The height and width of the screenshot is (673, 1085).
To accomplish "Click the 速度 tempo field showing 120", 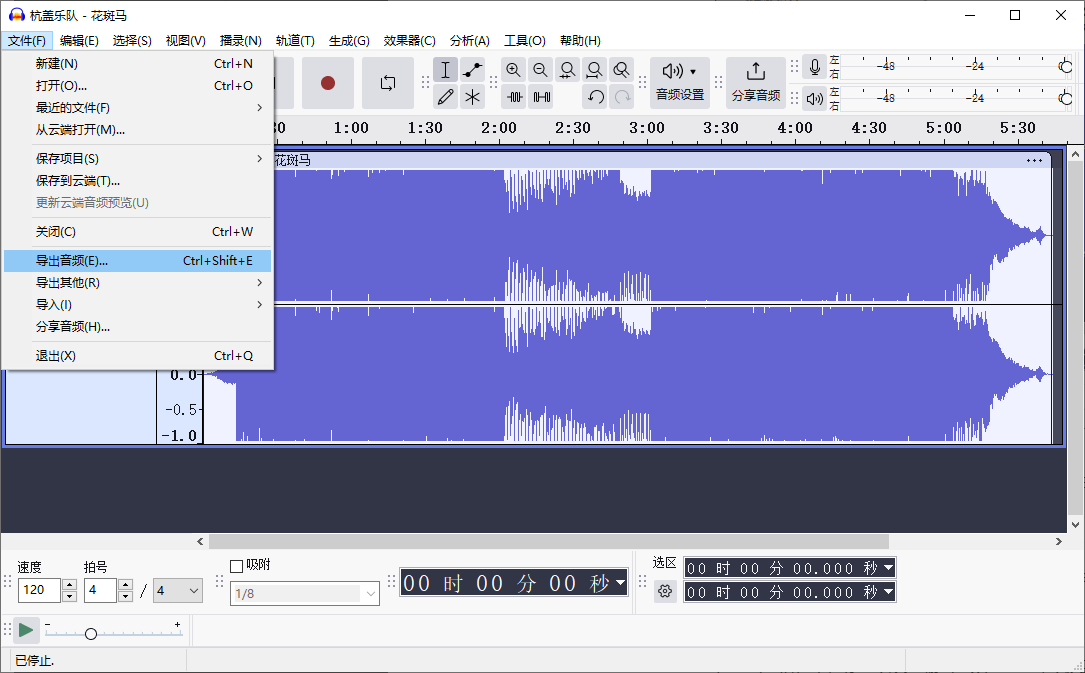I will pos(39,591).
